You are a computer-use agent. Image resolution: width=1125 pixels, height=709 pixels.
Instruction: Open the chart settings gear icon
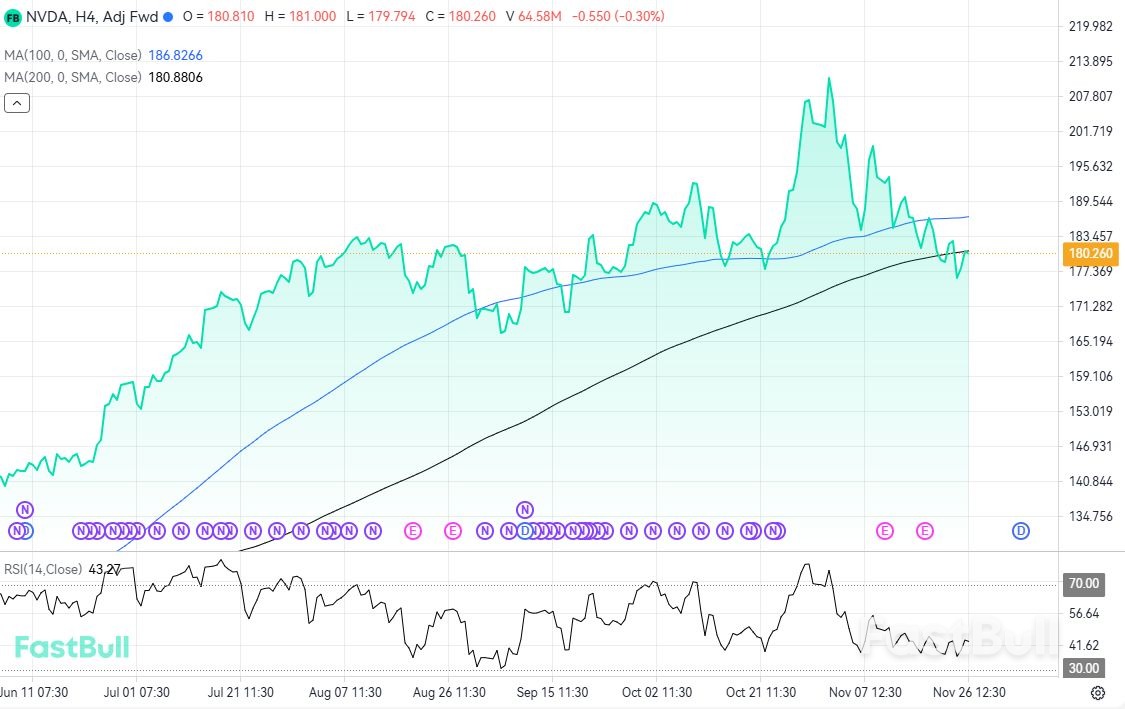(1098, 692)
